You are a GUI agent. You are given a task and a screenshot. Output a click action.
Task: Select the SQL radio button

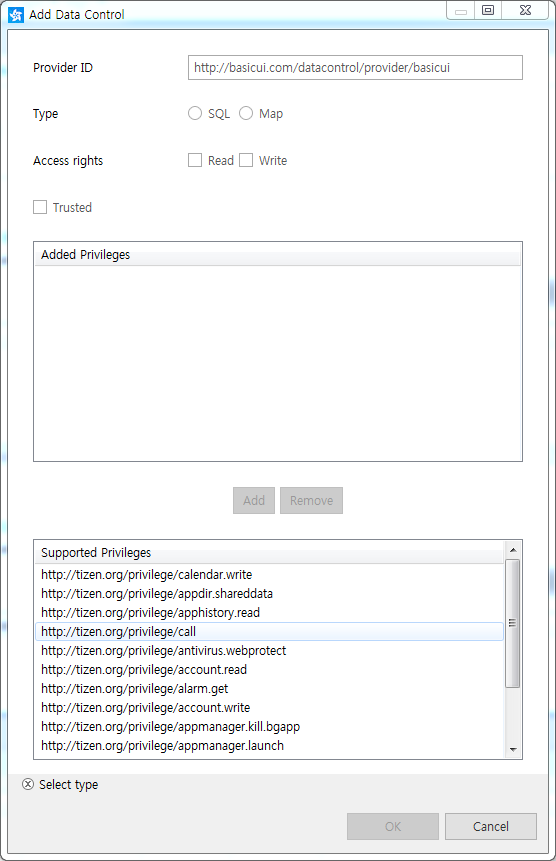195,113
